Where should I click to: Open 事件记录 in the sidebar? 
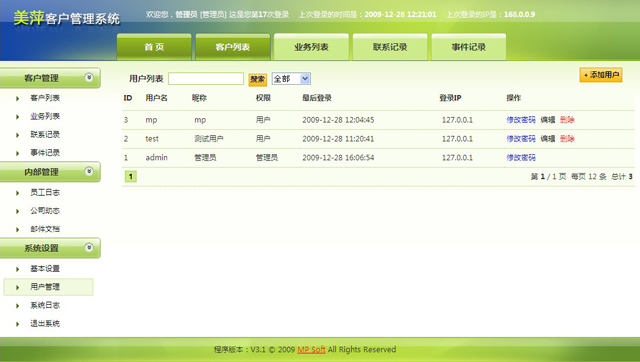pyautogui.click(x=45, y=153)
